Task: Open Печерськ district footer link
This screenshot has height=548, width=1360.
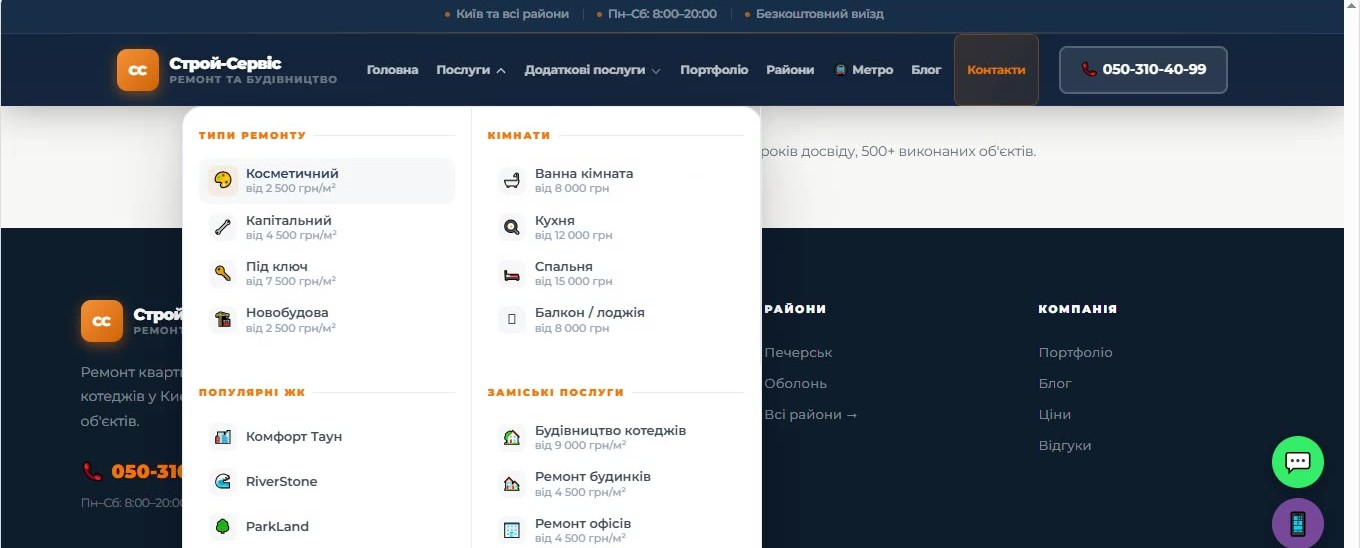Action: coord(798,352)
